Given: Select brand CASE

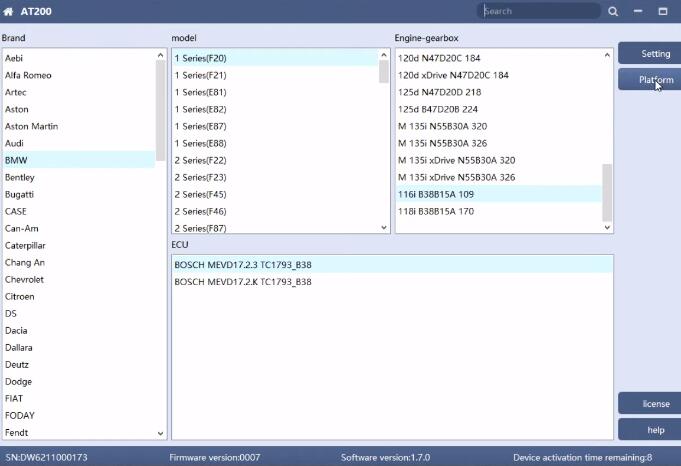Looking at the screenshot, I should click(79, 211).
